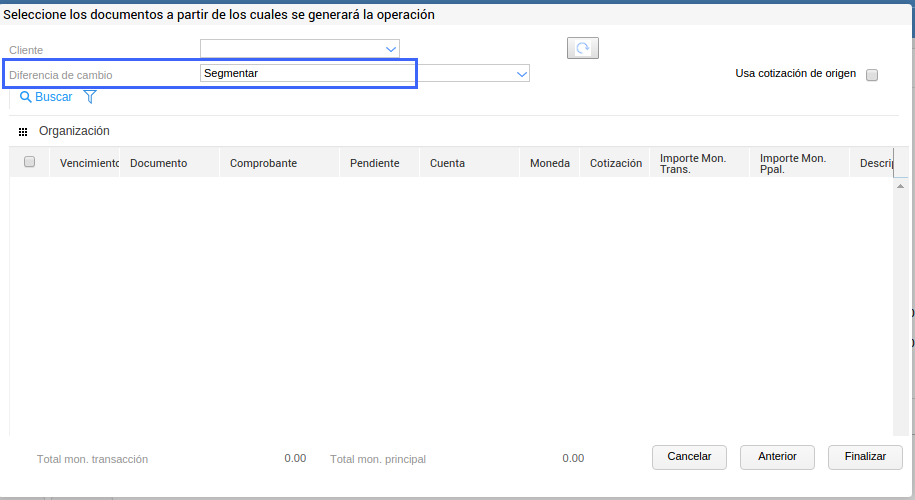Click the Finalizar button

pos(865,457)
